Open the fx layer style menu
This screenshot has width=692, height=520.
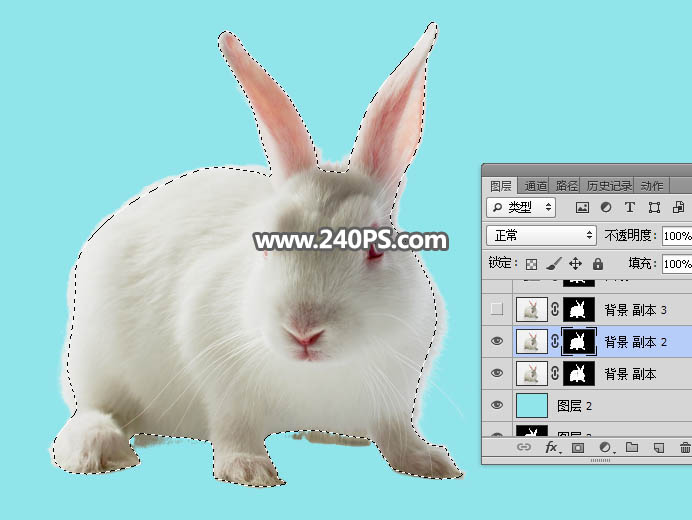coord(552,448)
